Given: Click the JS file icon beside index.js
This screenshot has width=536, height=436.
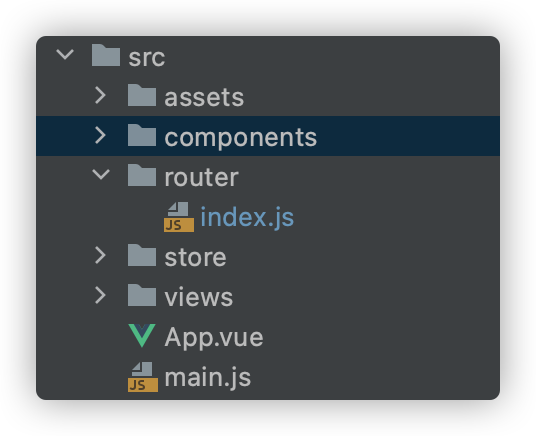Looking at the screenshot, I should pyautogui.click(x=179, y=217).
